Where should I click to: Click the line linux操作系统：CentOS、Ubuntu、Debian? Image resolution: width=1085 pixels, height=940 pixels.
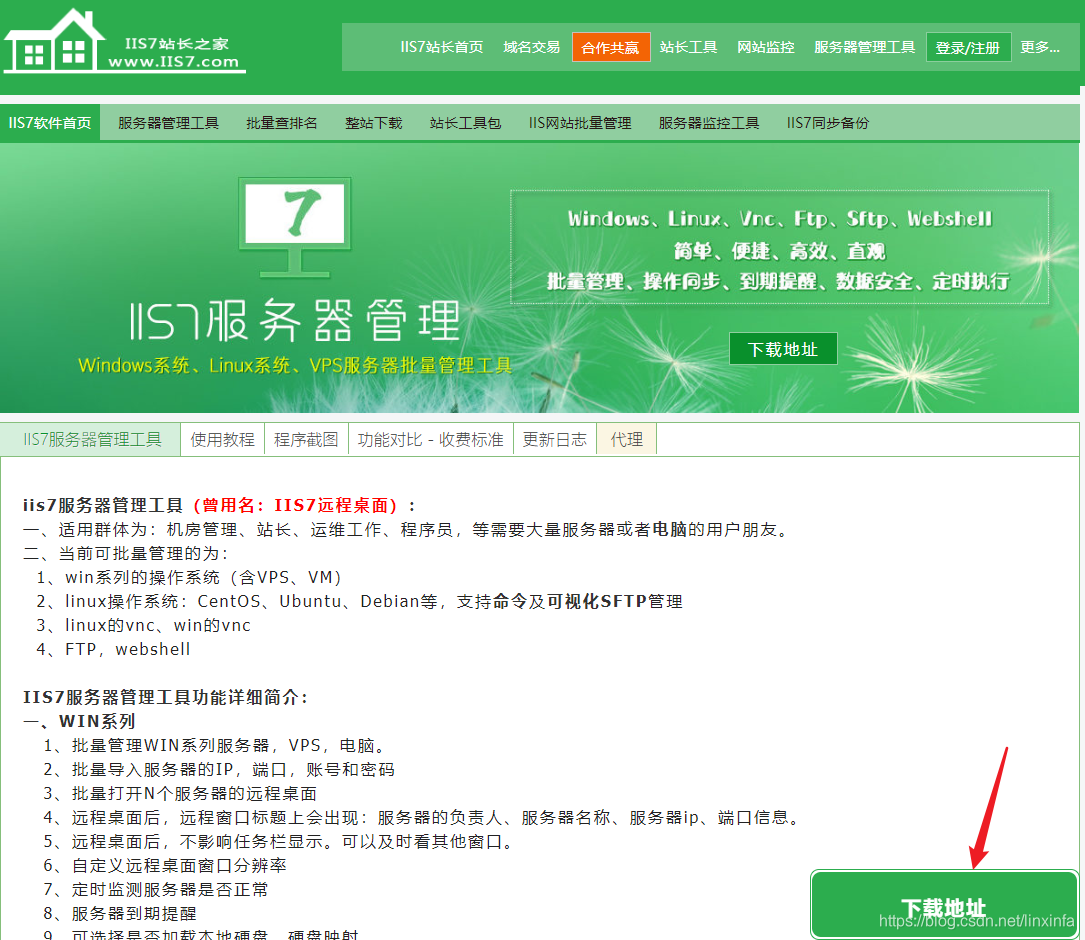360,602
